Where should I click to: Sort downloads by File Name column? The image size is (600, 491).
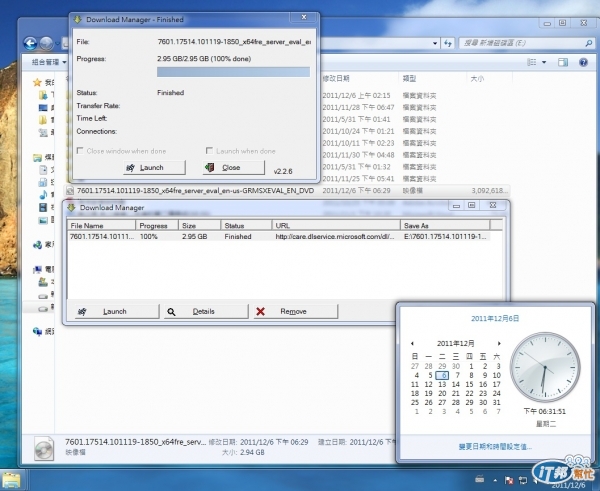point(101,225)
